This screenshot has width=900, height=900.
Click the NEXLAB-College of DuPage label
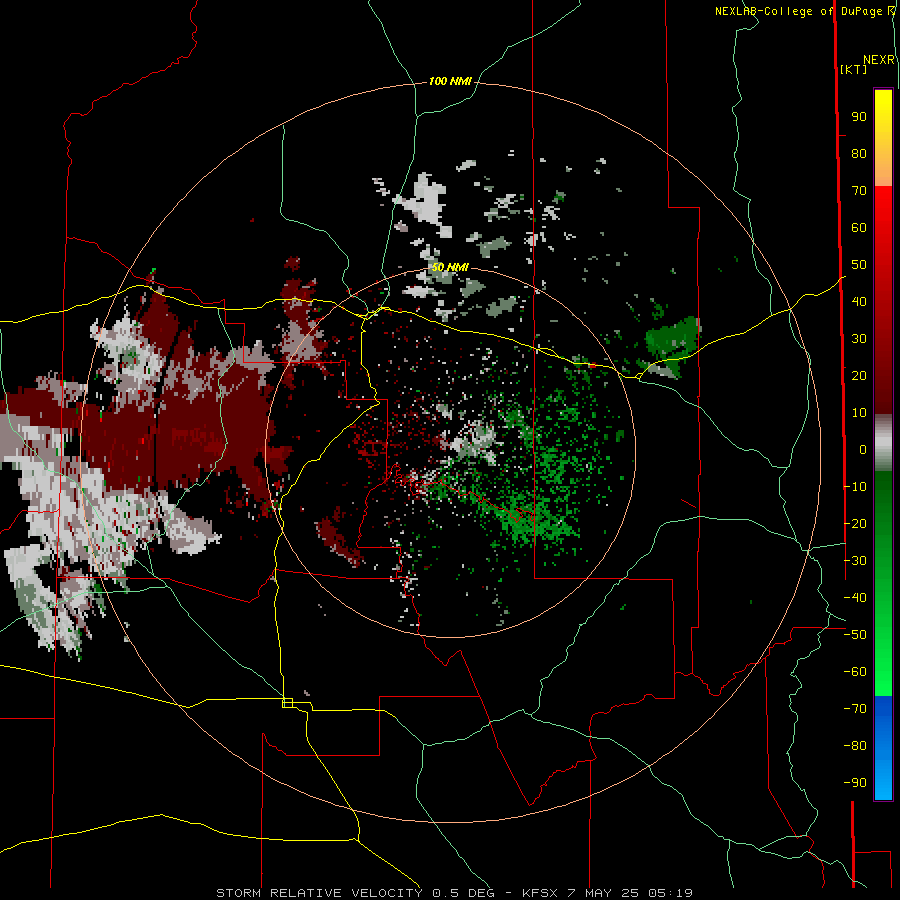tap(805, 11)
